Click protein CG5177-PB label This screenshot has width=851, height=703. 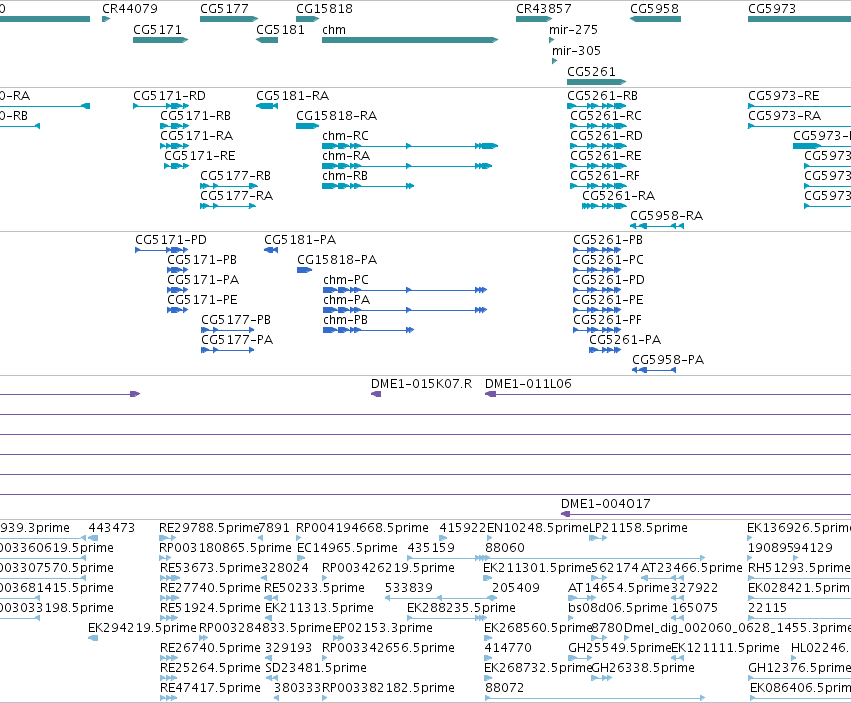coord(236,320)
